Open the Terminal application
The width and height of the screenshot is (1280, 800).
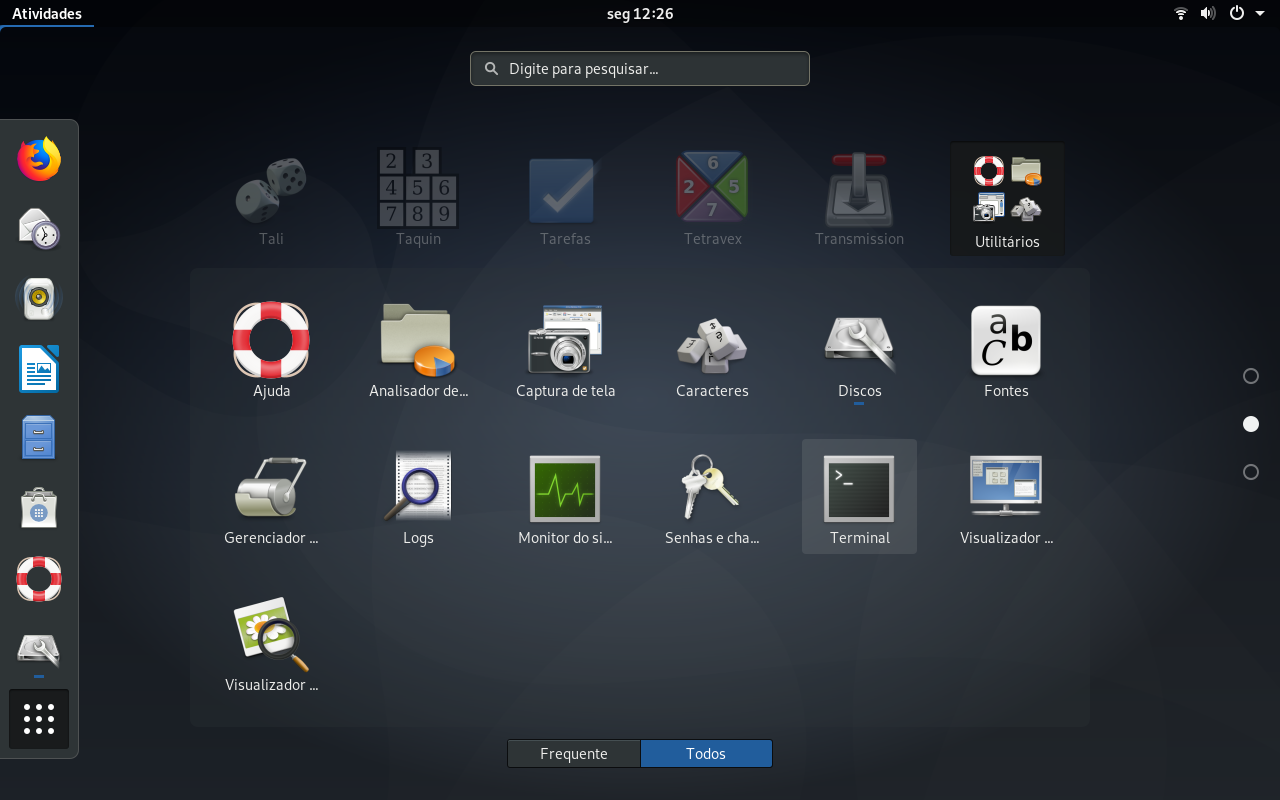click(x=859, y=496)
